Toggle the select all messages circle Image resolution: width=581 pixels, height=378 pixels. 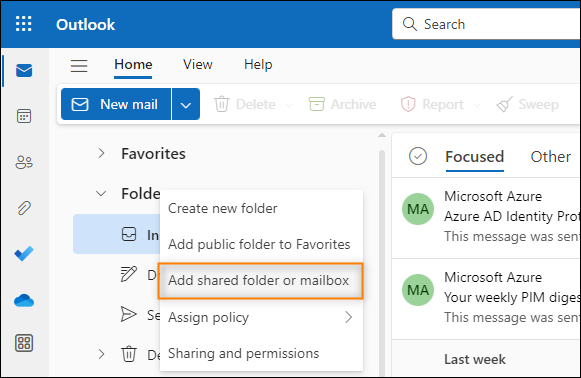click(x=418, y=156)
